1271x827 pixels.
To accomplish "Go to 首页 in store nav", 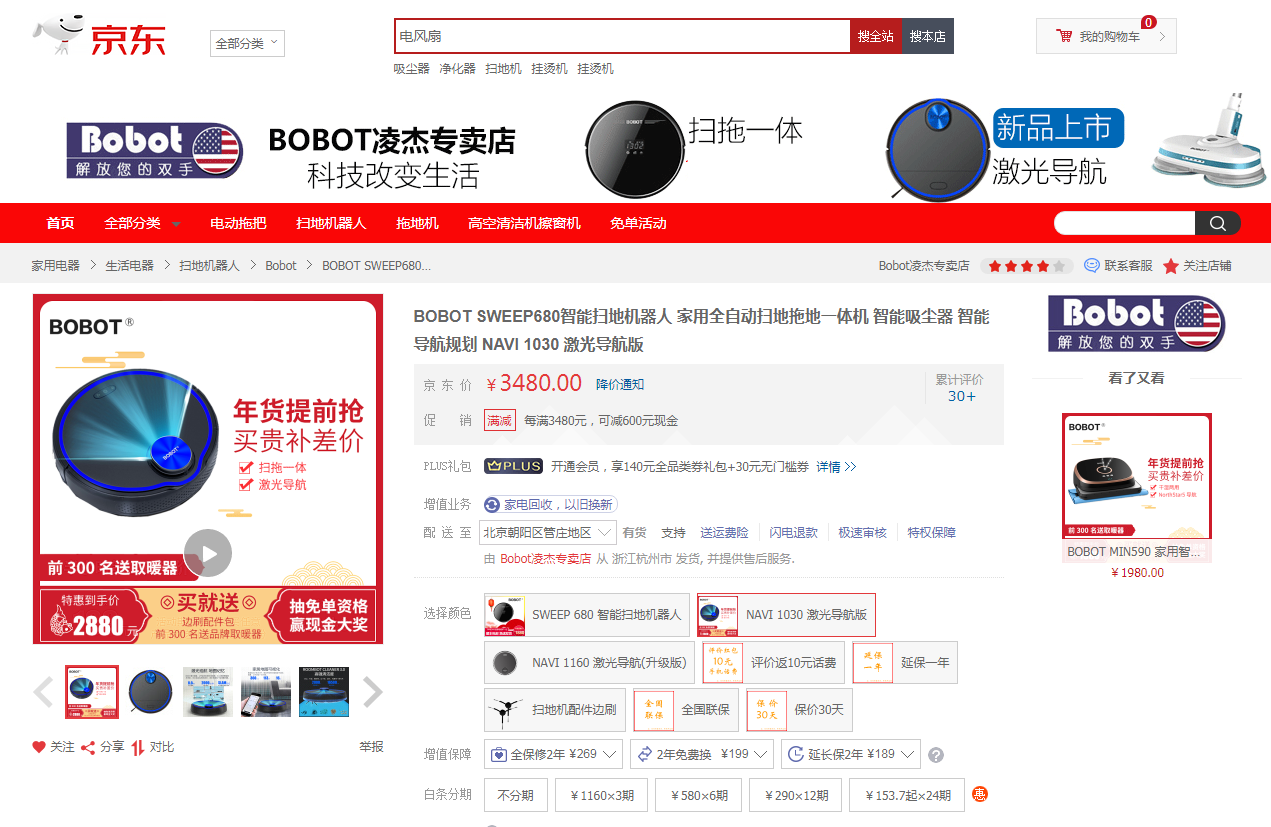I will coord(60,223).
